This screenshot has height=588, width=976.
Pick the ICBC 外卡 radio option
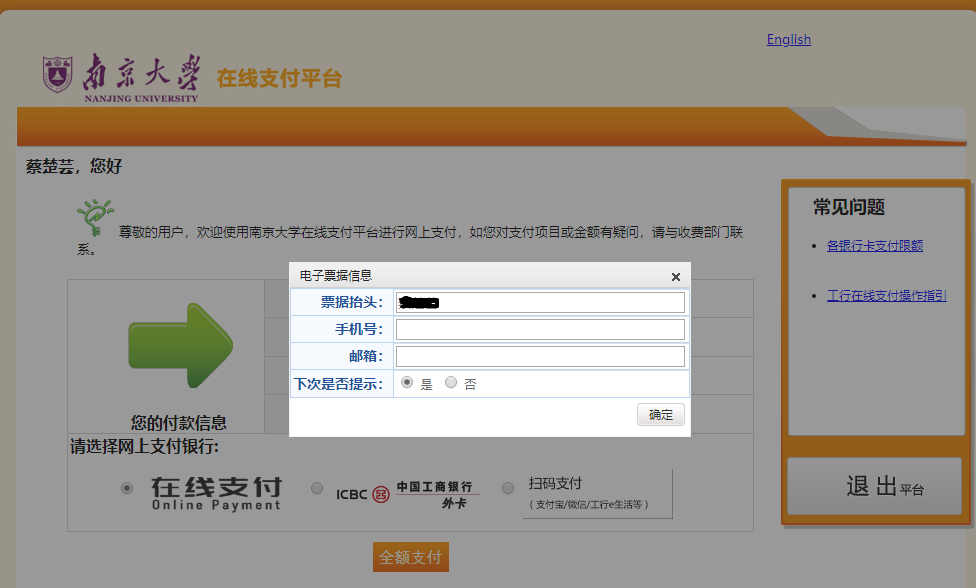[317, 488]
